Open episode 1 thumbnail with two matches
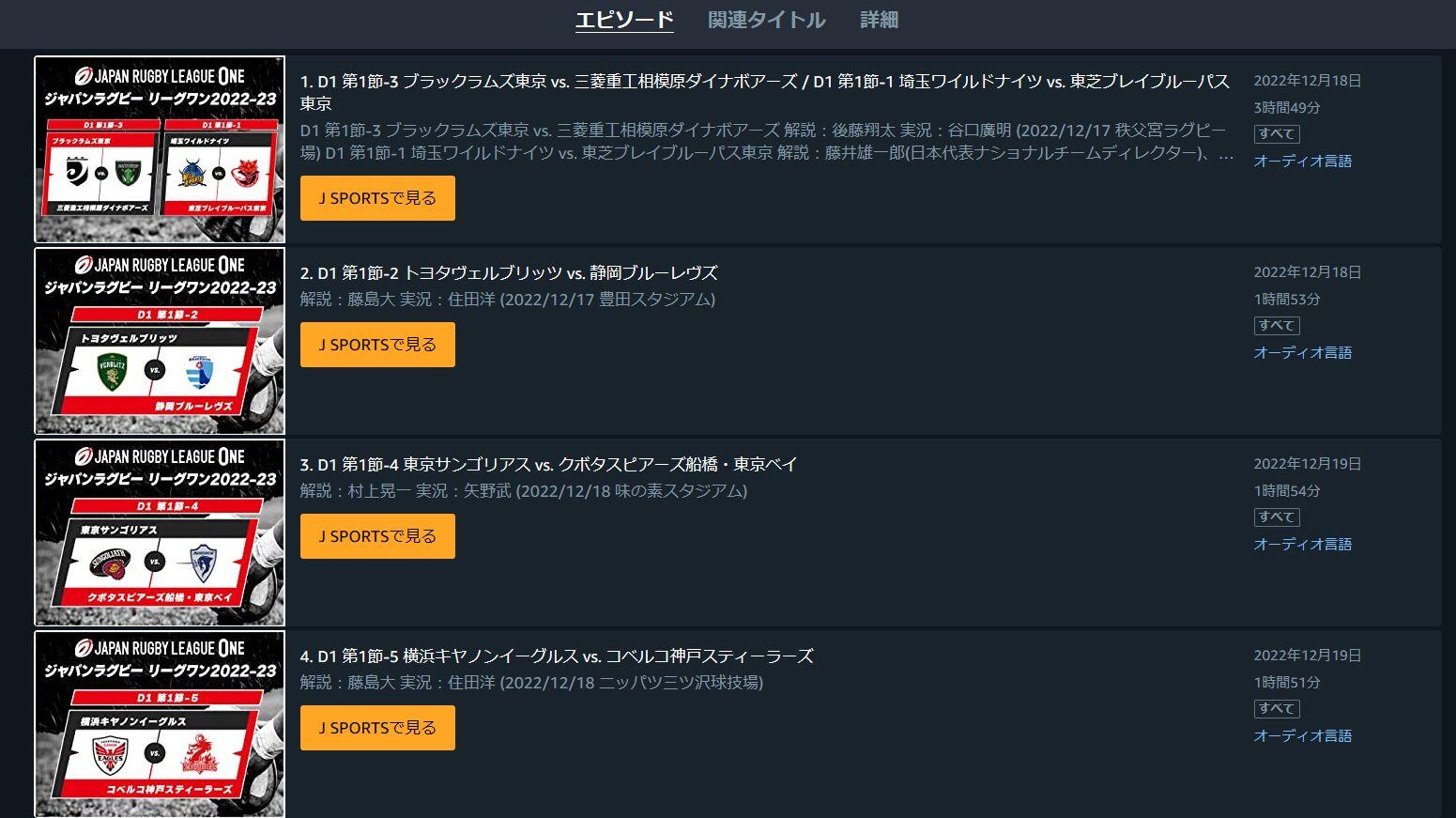 pyautogui.click(x=160, y=149)
